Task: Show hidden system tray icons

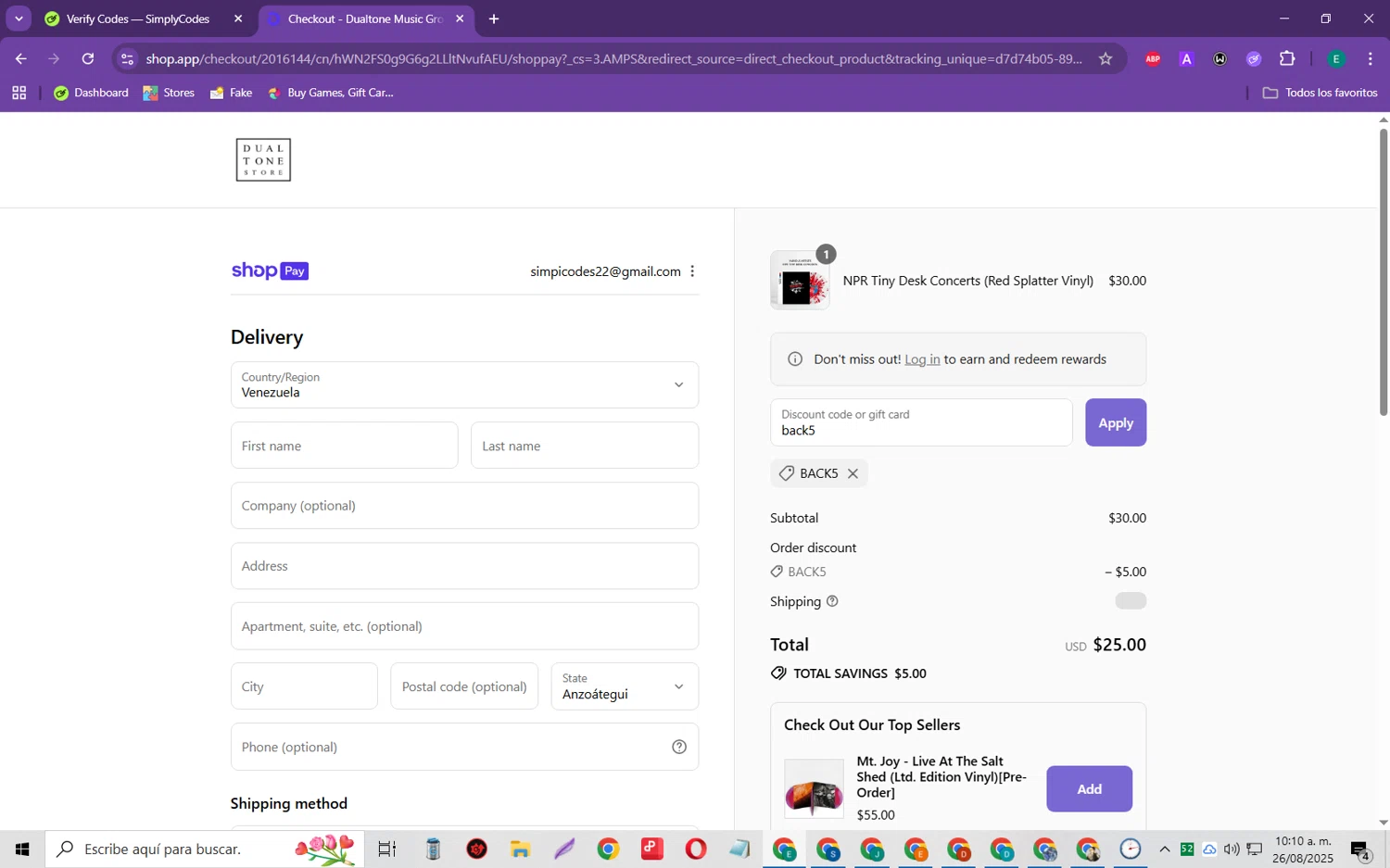Action: point(1165,849)
